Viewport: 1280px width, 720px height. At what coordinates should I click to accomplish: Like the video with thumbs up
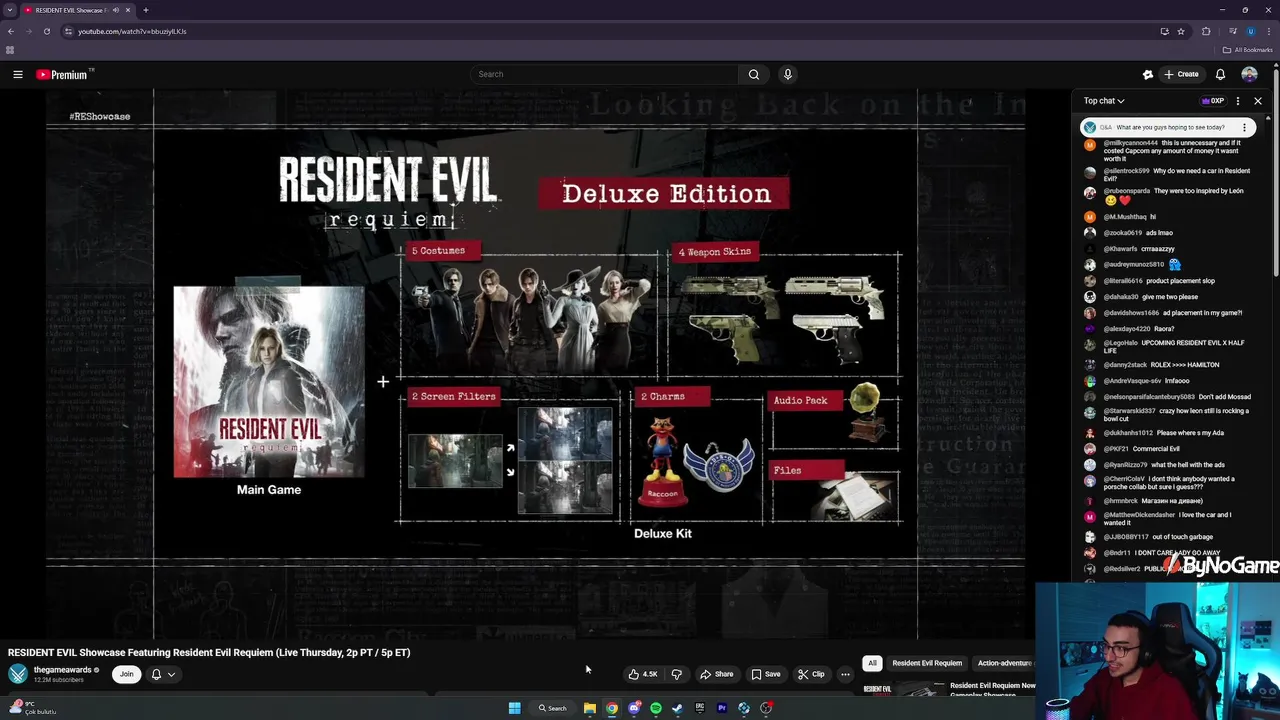tap(643, 674)
